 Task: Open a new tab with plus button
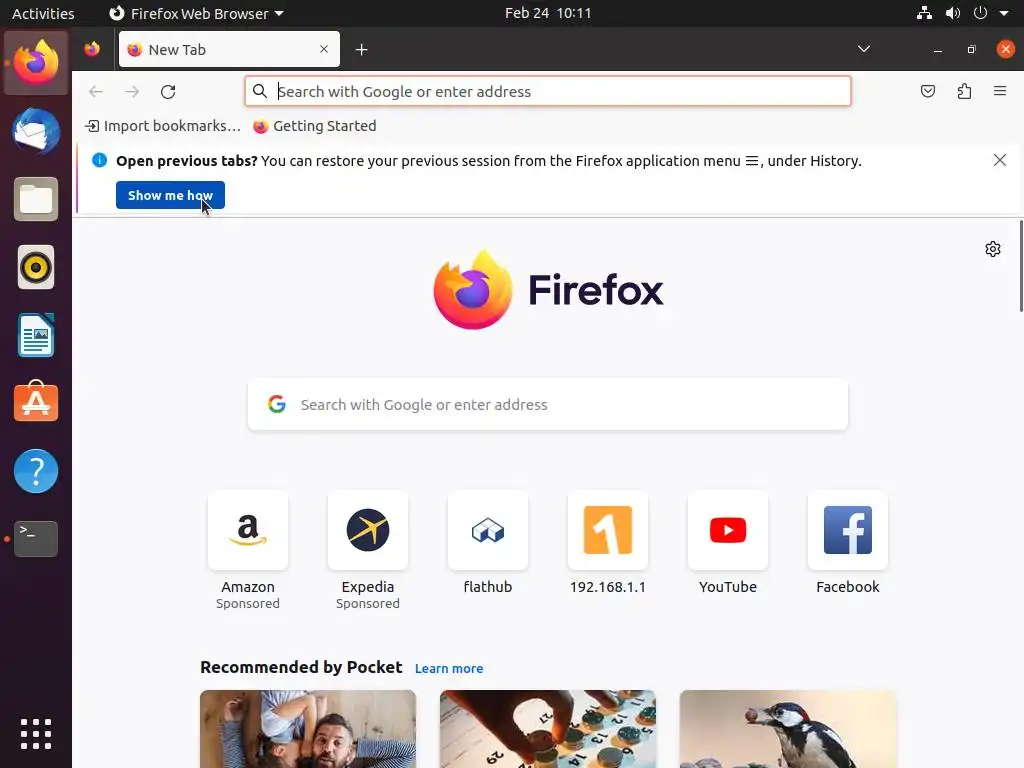coord(361,50)
